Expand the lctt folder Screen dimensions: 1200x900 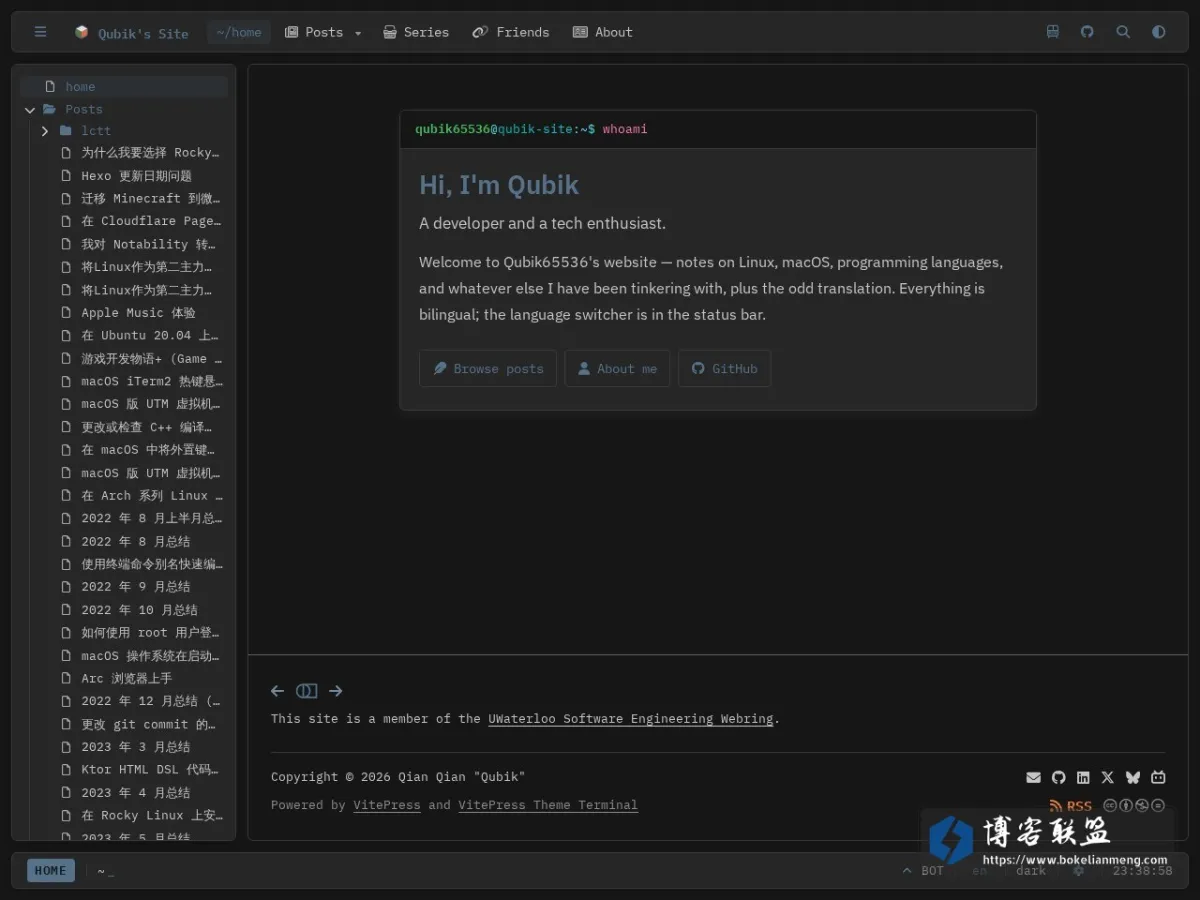(45, 131)
